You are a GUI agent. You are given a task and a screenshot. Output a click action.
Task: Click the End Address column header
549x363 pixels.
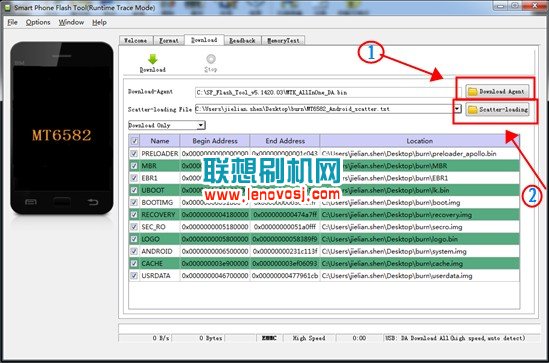[x=285, y=141]
